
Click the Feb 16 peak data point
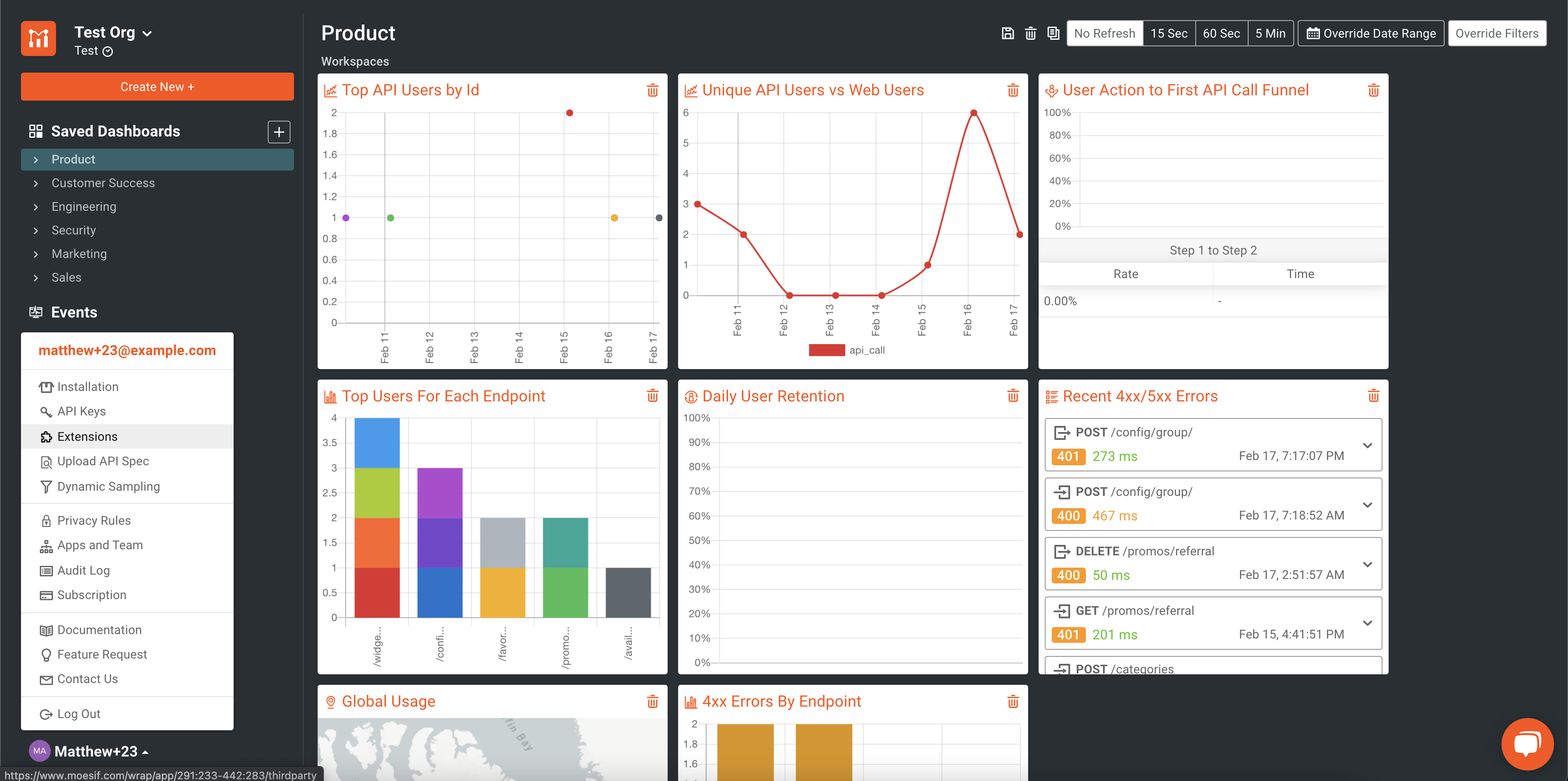(973, 113)
